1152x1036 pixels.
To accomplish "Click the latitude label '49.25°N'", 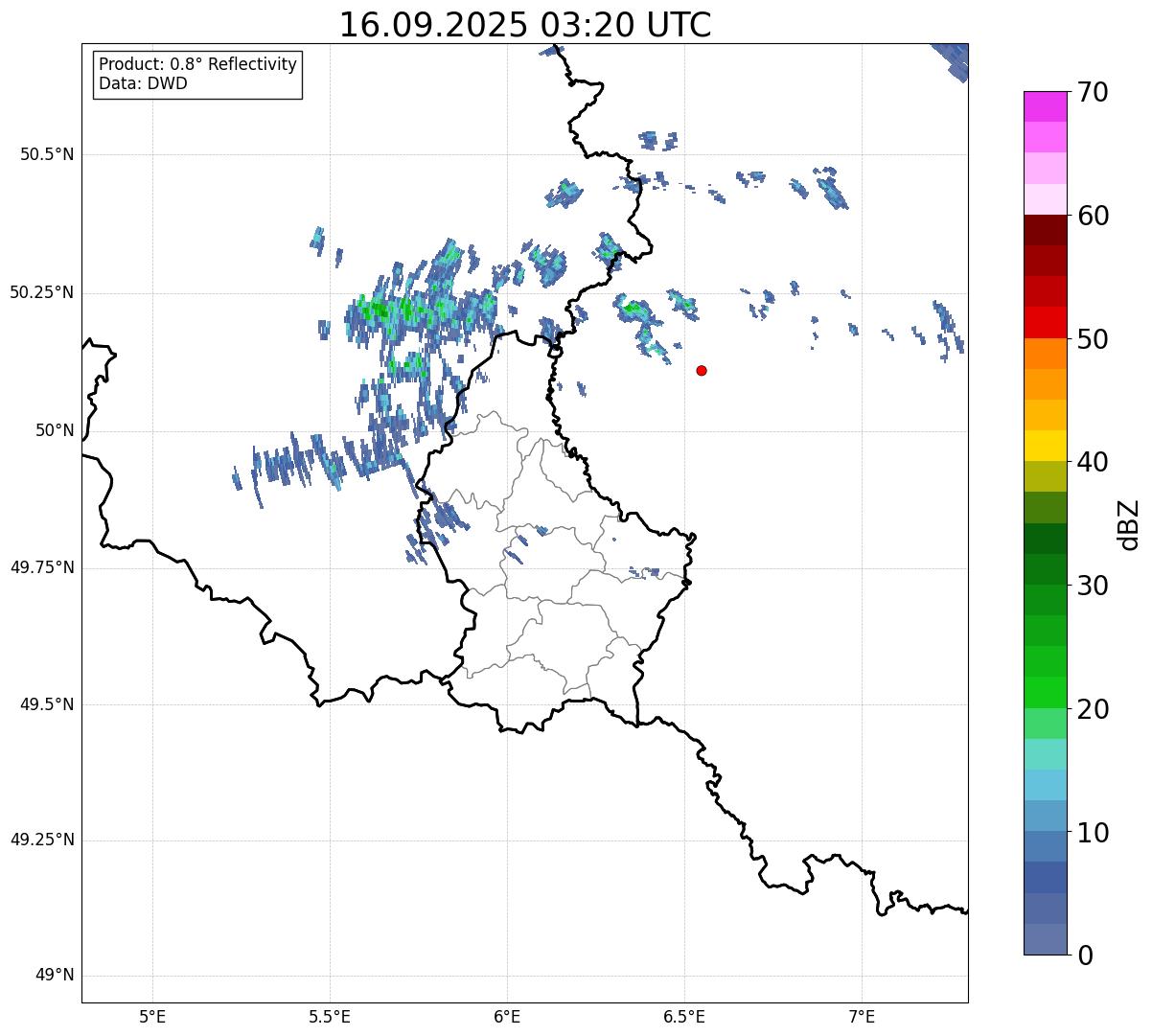I will point(41,840).
